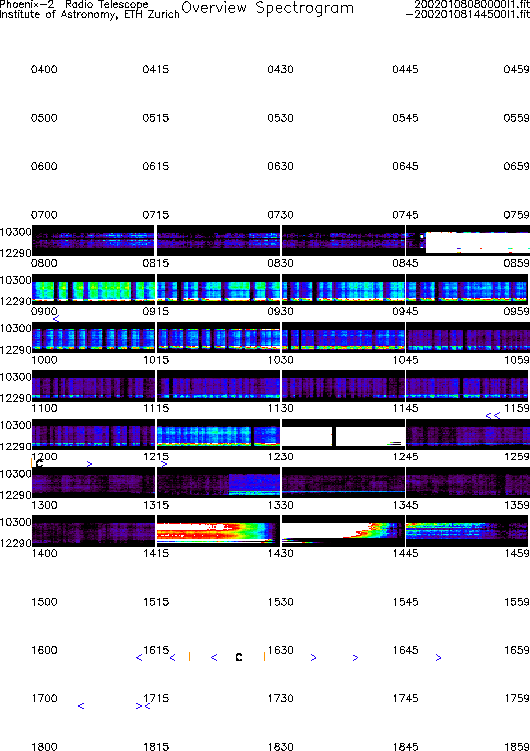Click the 0400 time label
The image size is (530, 751).
(44, 69)
